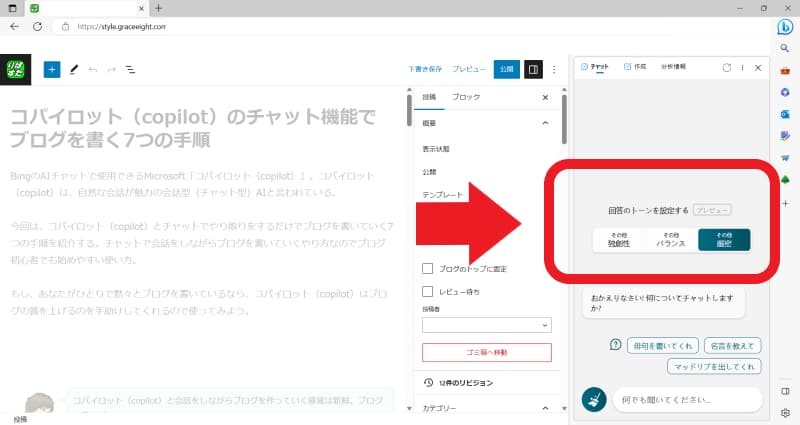The image size is (800, 425).
Task: Undo the last editor change
Action: 93,69
